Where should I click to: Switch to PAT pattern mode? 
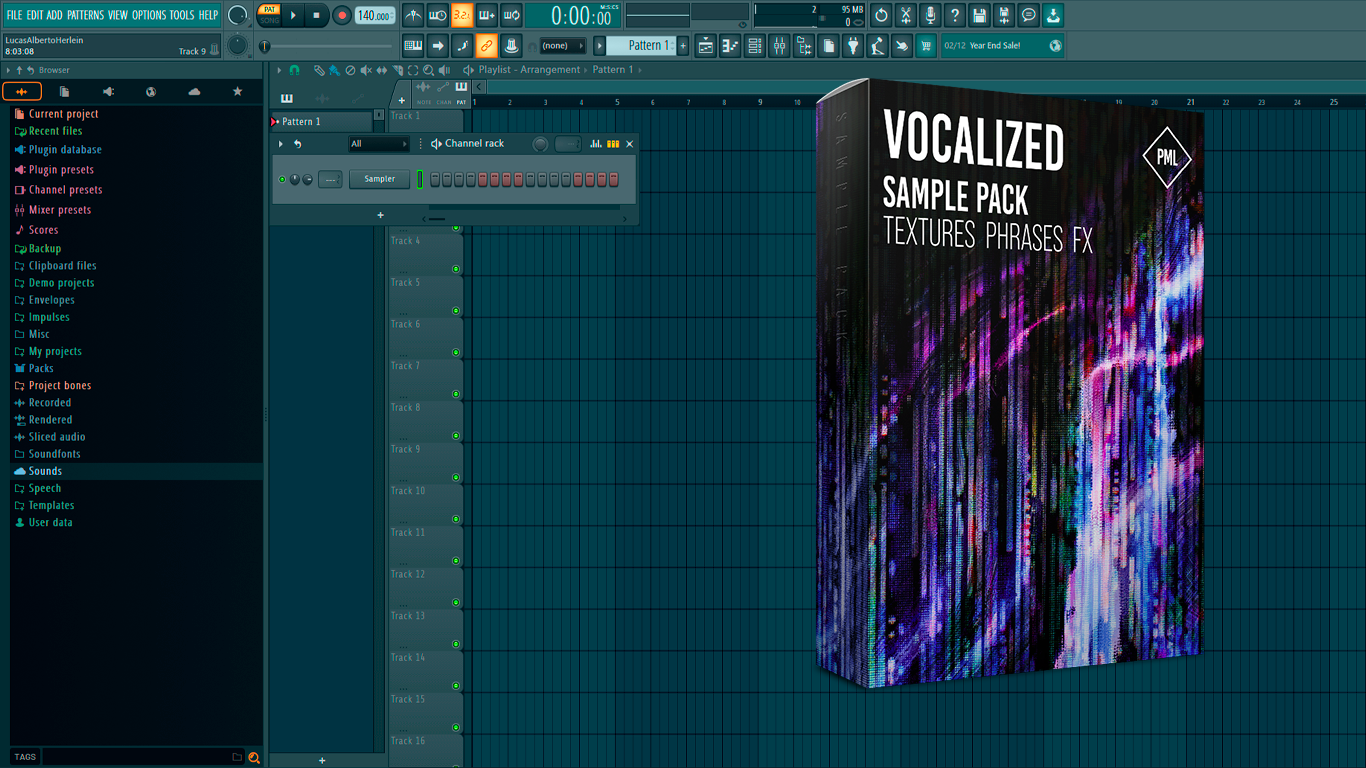(x=270, y=9)
